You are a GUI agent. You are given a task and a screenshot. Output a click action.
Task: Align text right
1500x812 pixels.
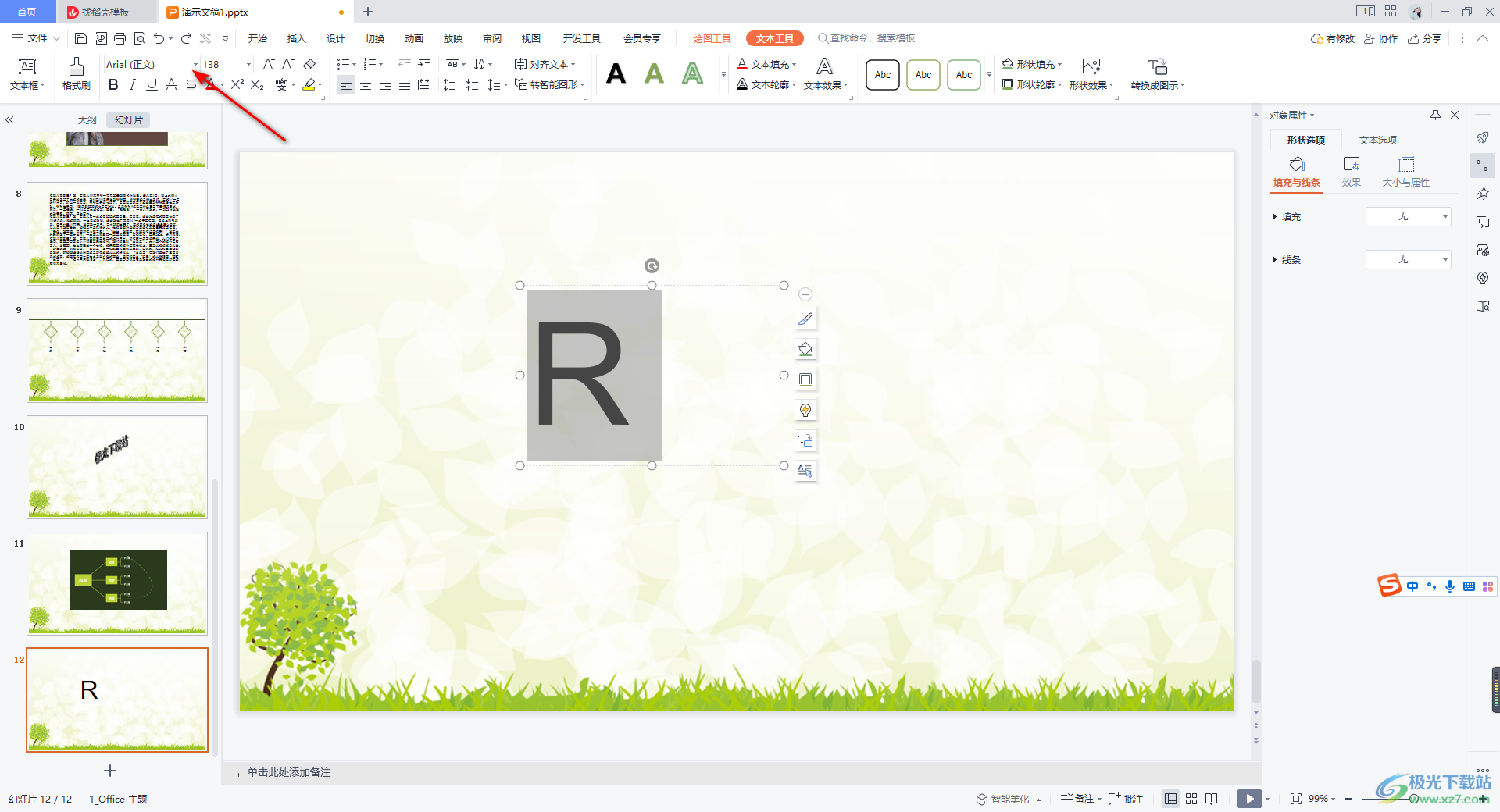click(x=385, y=84)
